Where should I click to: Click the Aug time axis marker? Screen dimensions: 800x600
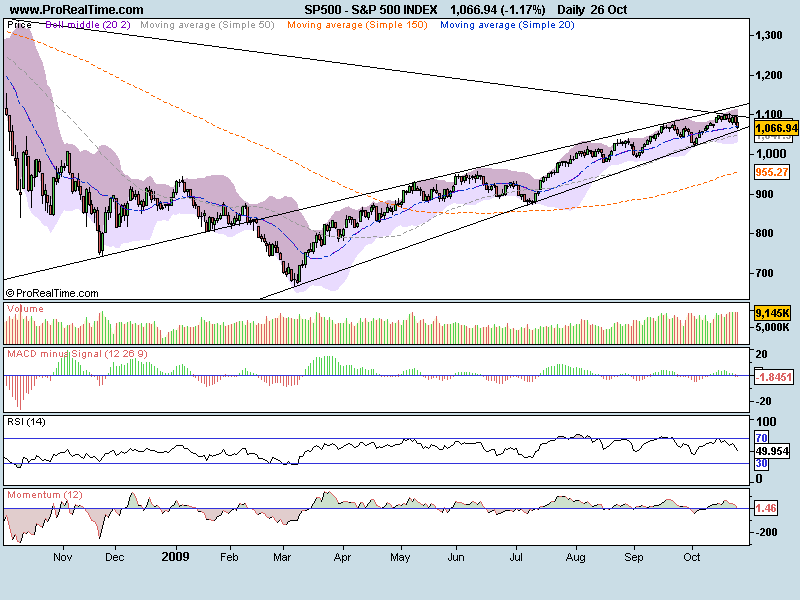575,557
